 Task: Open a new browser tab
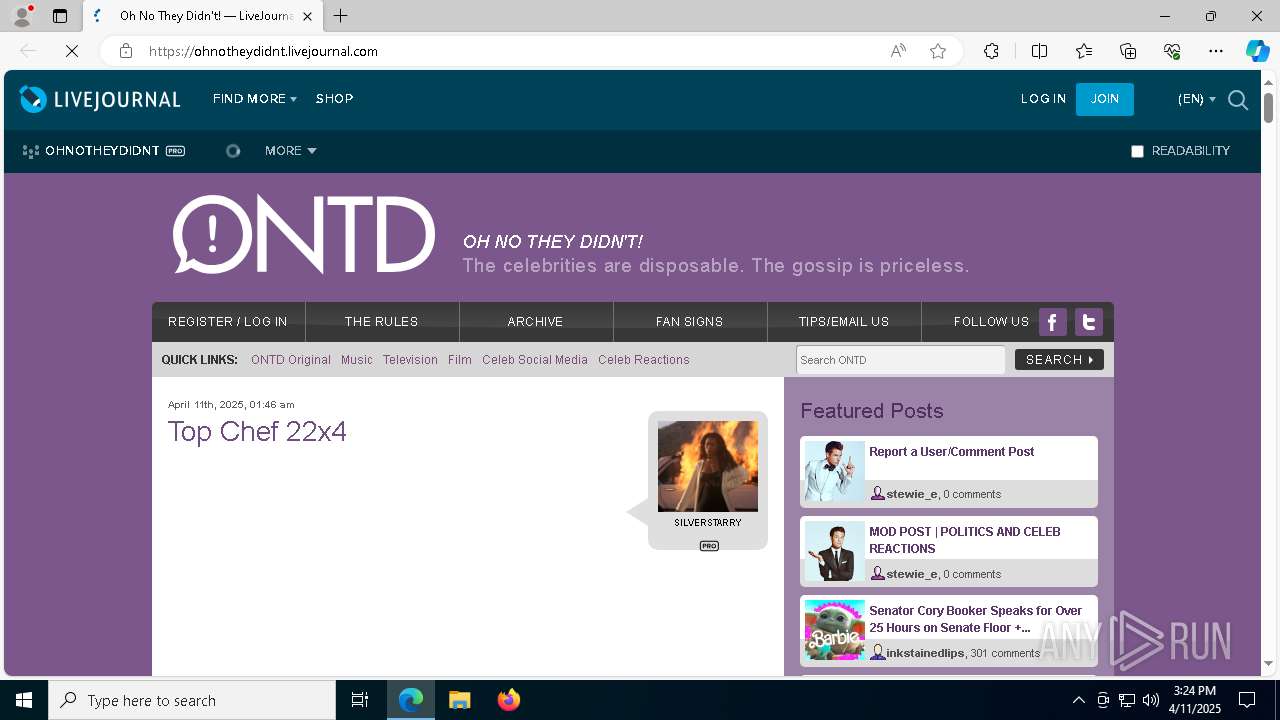(341, 16)
